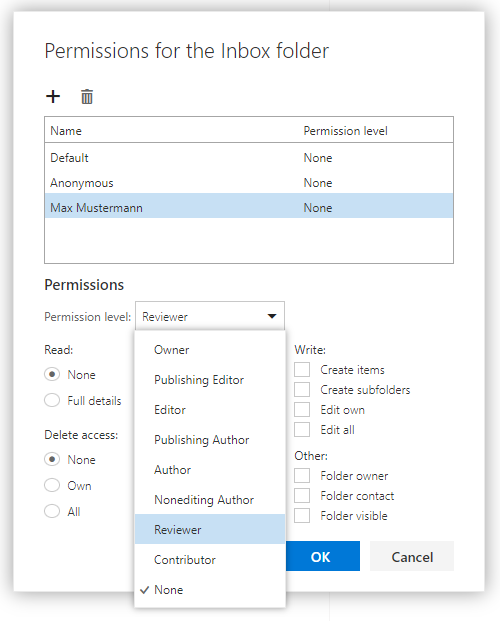This screenshot has width=500, height=621.
Task: Select the All delete access radio
Action: click(52, 511)
